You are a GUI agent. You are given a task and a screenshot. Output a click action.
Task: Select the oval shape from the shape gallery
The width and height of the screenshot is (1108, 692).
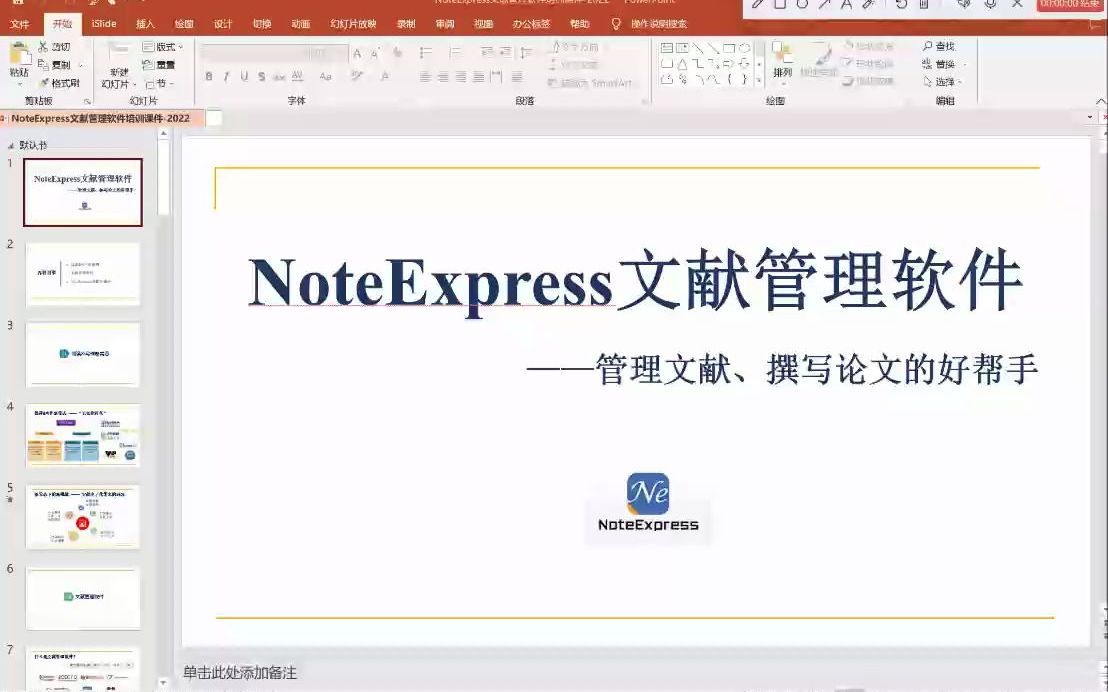pyautogui.click(x=745, y=48)
